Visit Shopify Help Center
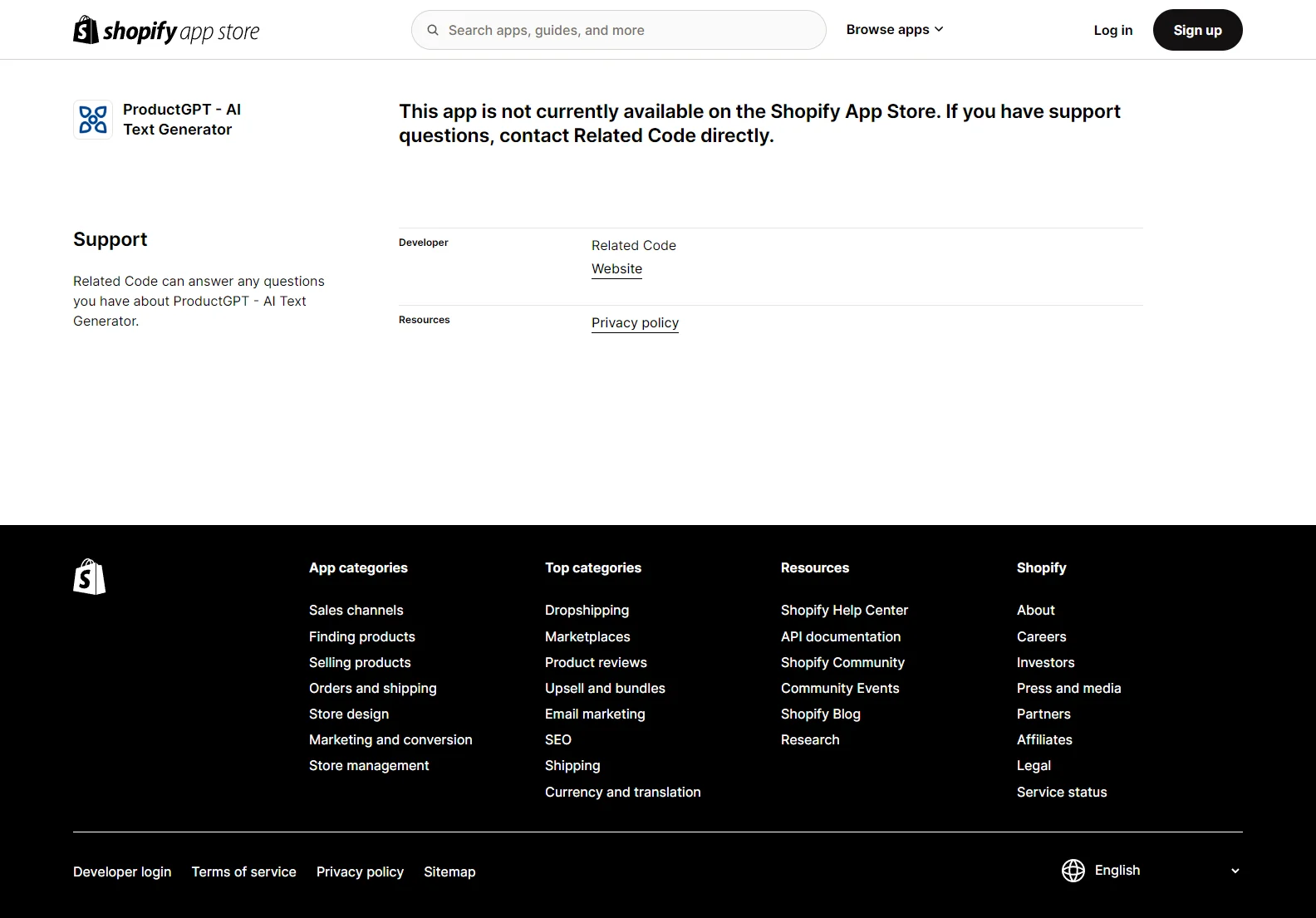The width and height of the screenshot is (1316, 918). tap(844, 611)
